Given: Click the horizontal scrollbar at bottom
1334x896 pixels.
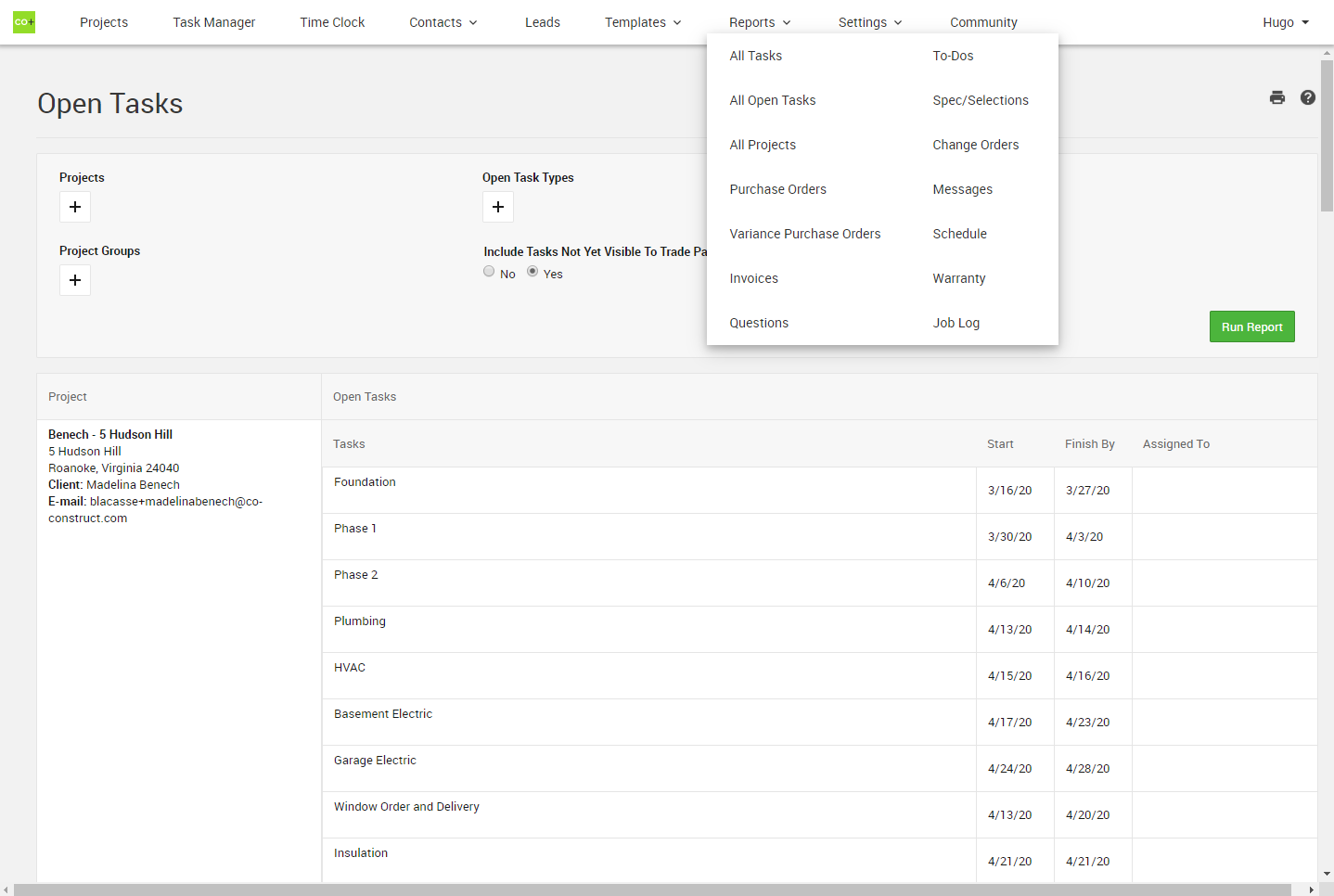Looking at the screenshot, I should pos(649,890).
